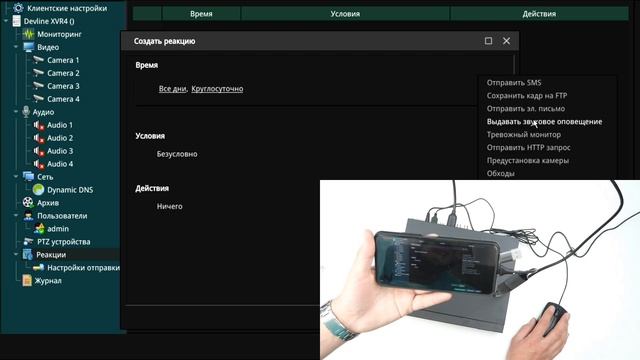This screenshot has width=640, height=360.
Task: Open the Настройки отправки icon
Action: coord(38,267)
